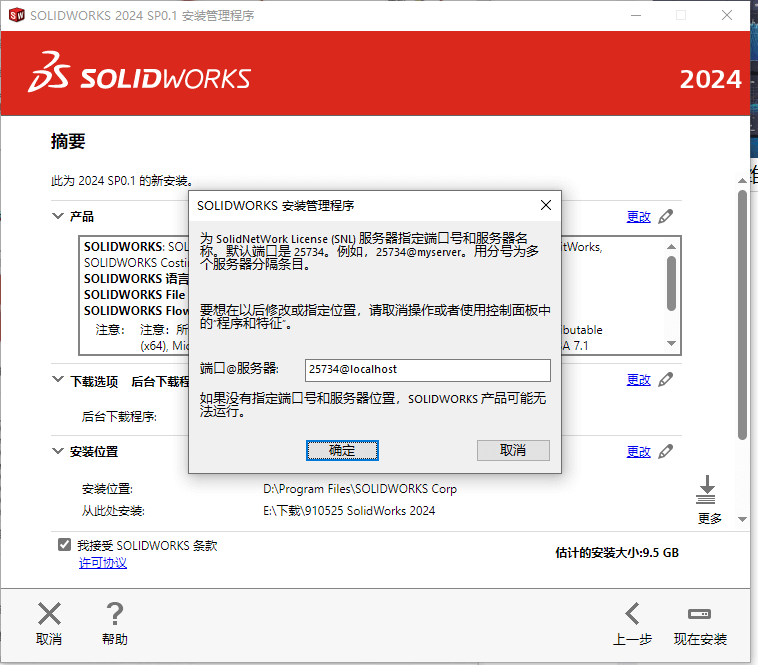Minimize the installation manager window
Screen dimensions: 758x665
(x=636, y=15)
